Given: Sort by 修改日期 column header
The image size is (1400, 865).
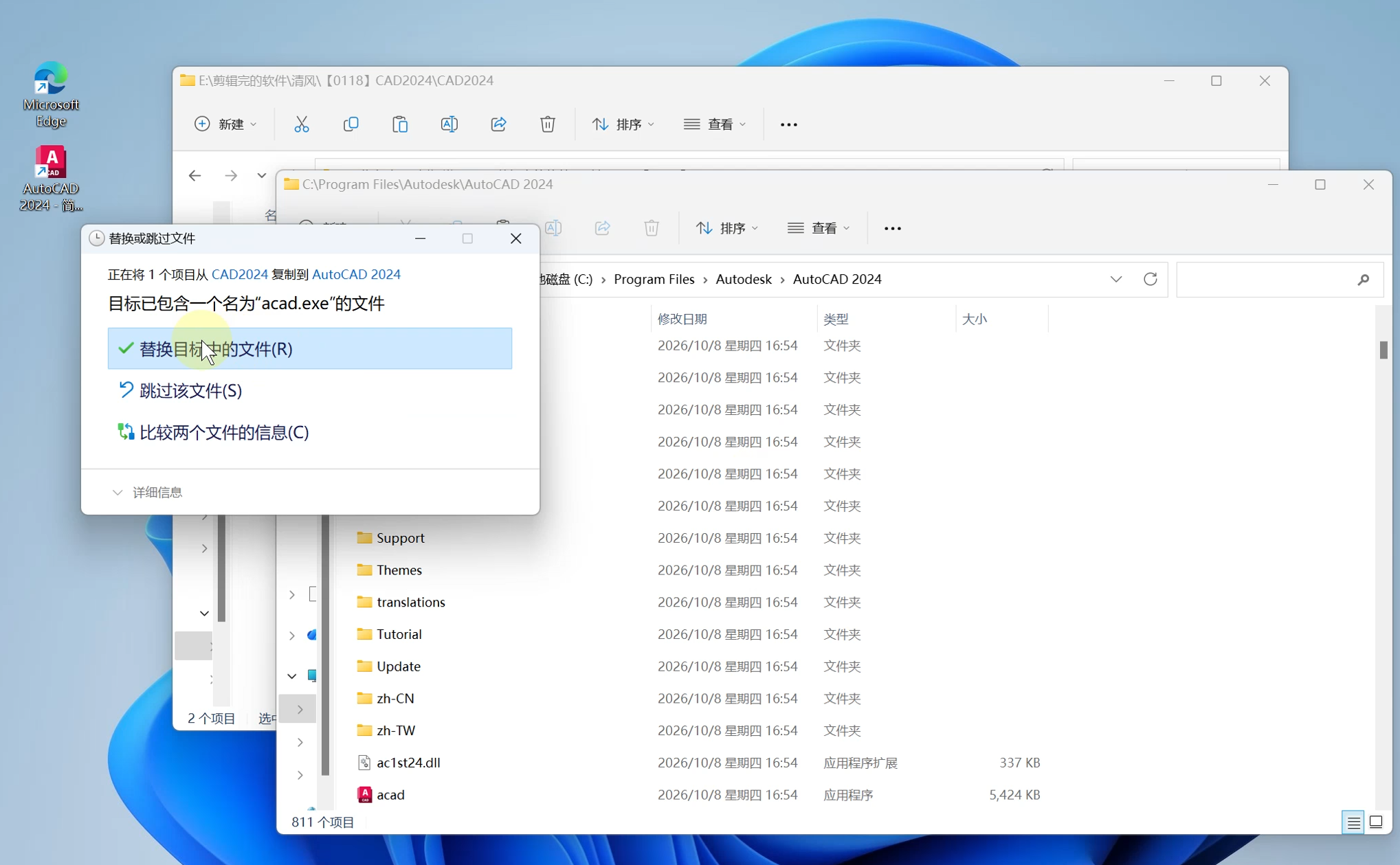Looking at the screenshot, I should pyautogui.click(x=734, y=319).
